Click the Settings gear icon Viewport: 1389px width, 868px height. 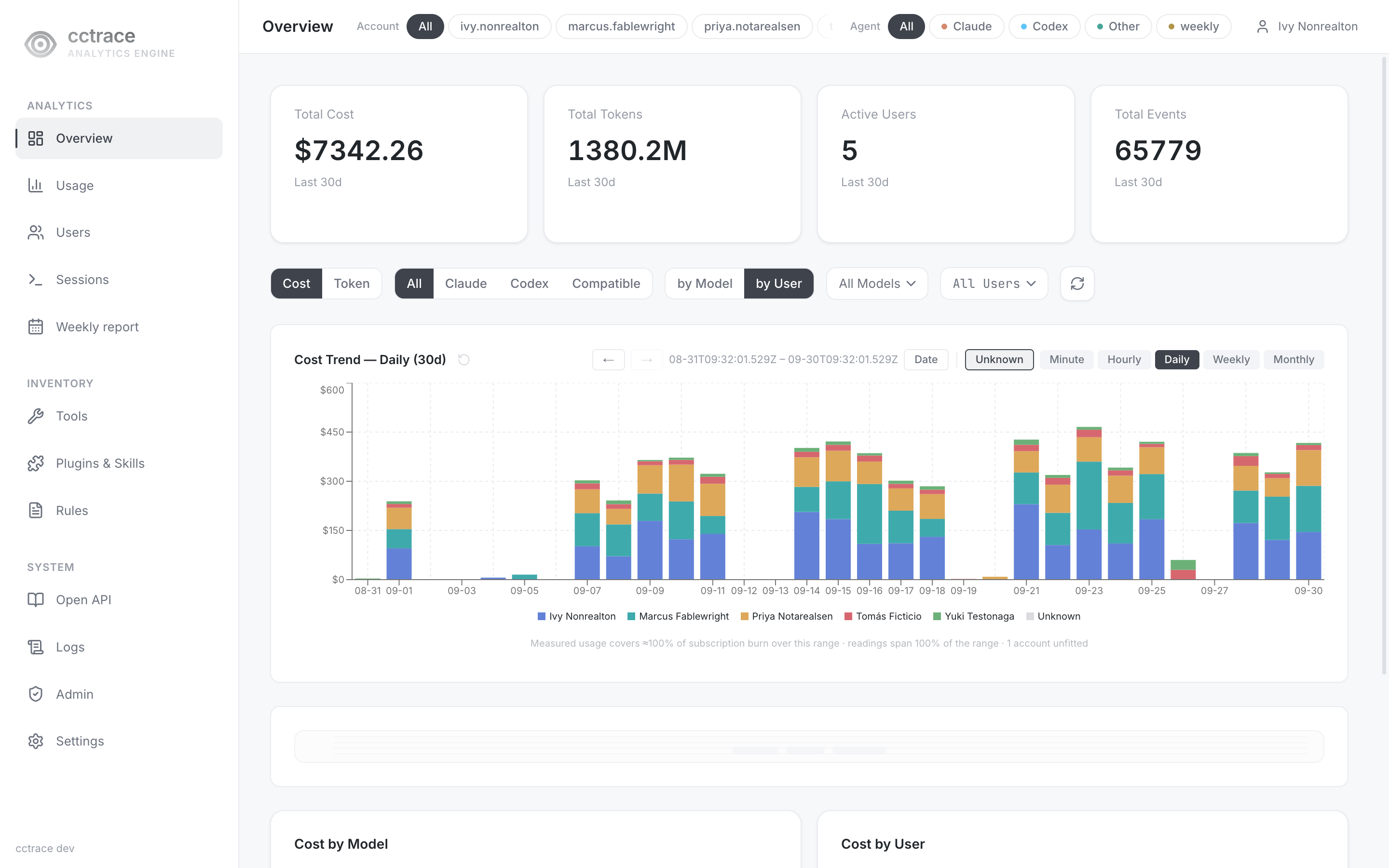pos(36,741)
